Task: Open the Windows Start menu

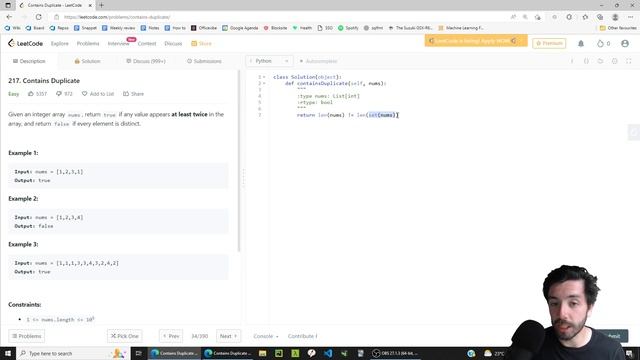Action: click(8, 353)
